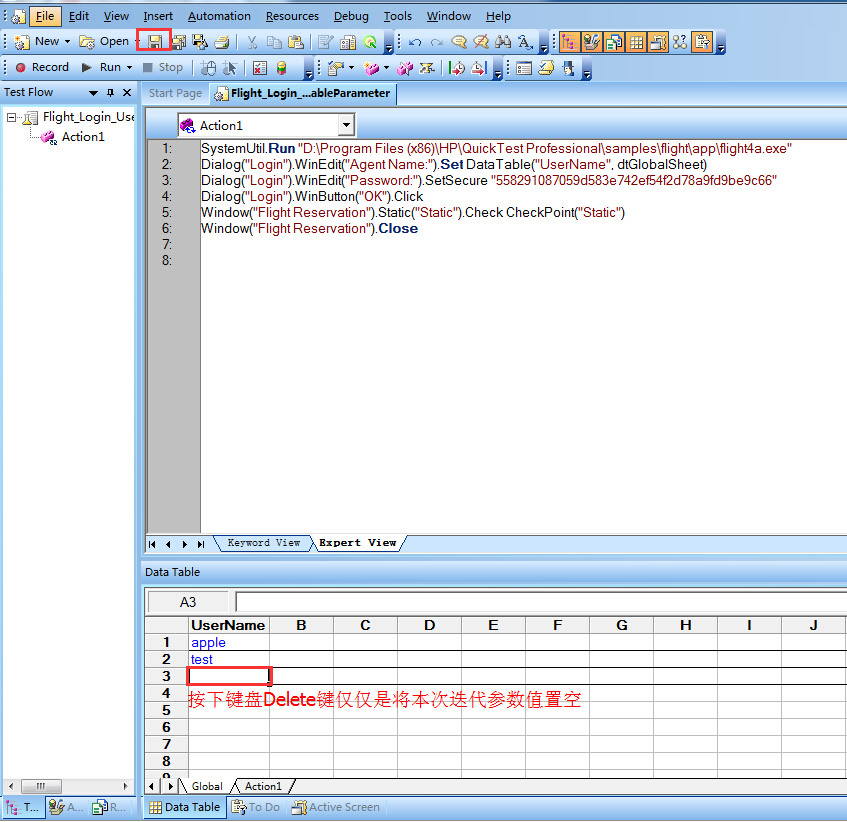The height and width of the screenshot is (822, 847).
Task: Click the Analog Recording mouse icon
Action: coord(208,68)
